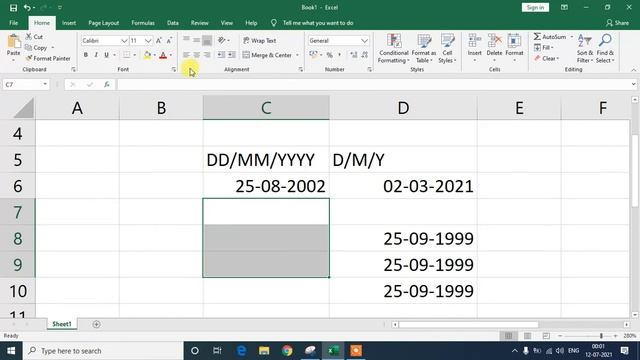The height and width of the screenshot is (360, 640).
Task: Click the Align Right icon
Action: 207,55
